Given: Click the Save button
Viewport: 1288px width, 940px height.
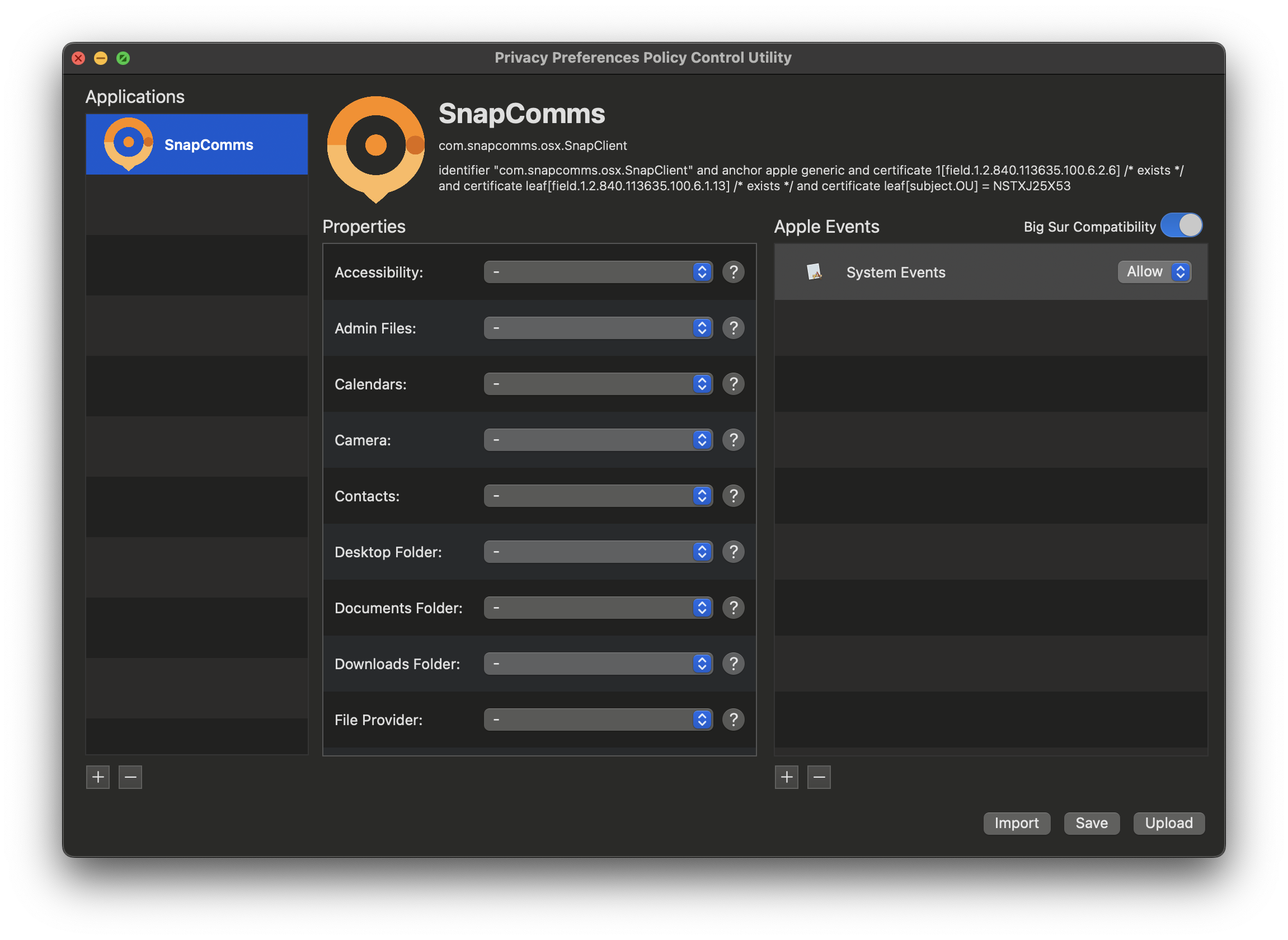Looking at the screenshot, I should point(1091,823).
